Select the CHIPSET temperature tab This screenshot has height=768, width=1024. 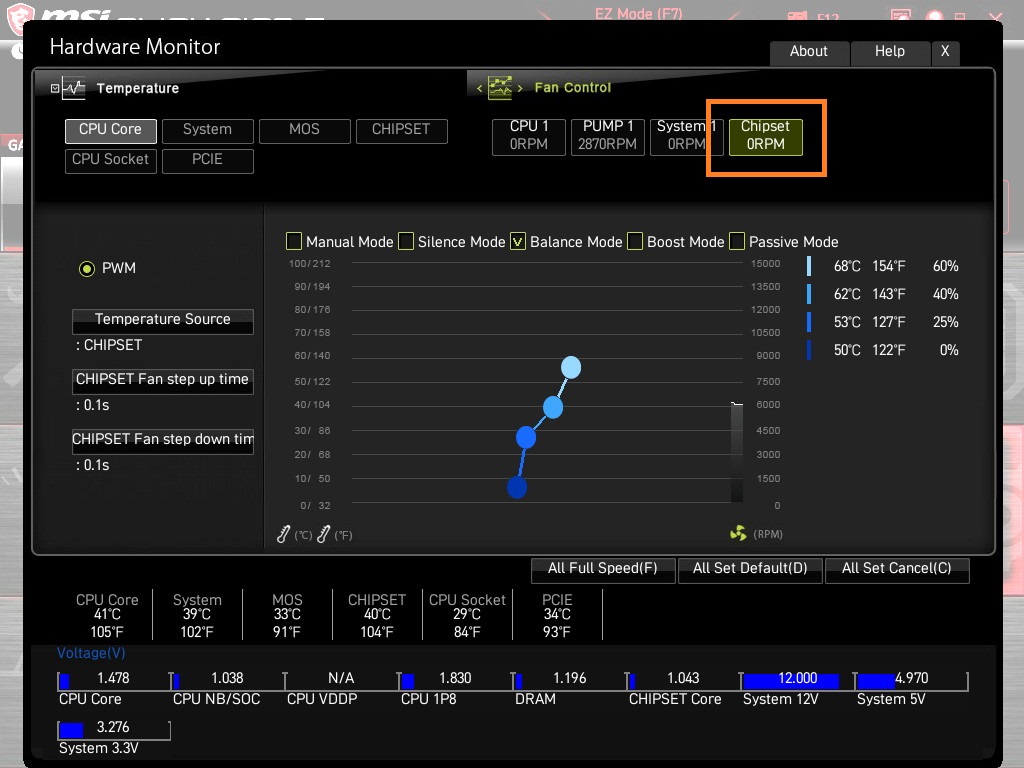coord(402,131)
